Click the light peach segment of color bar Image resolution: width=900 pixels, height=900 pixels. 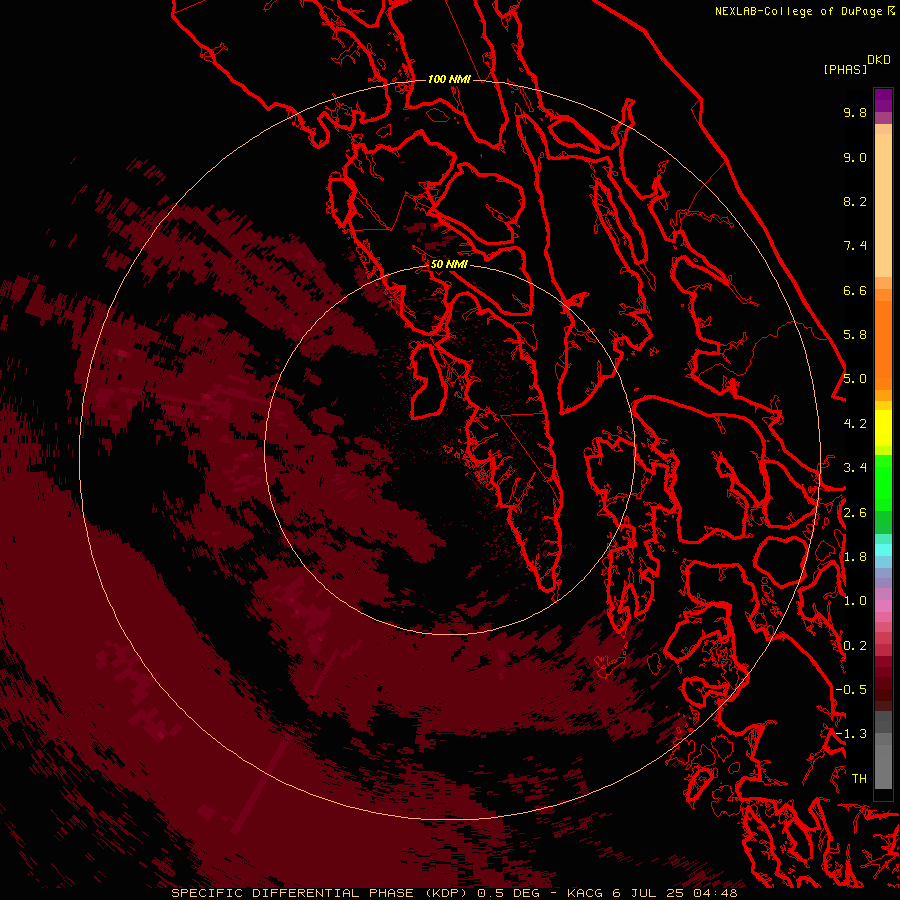883,207
